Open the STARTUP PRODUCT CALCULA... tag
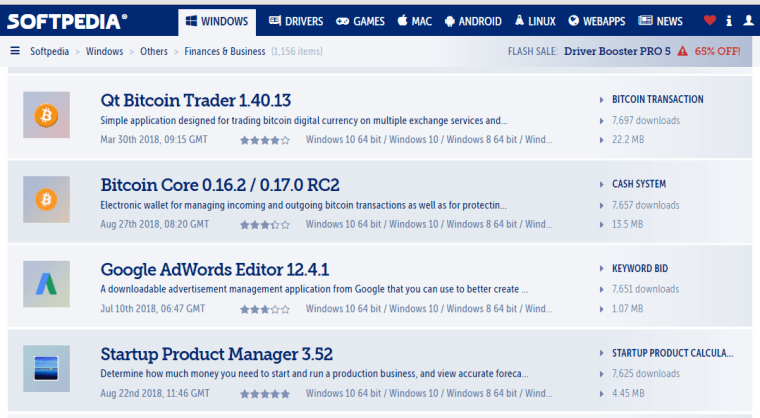Image resolution: width=760 pixels, height=418 pixels. [673, 353]
